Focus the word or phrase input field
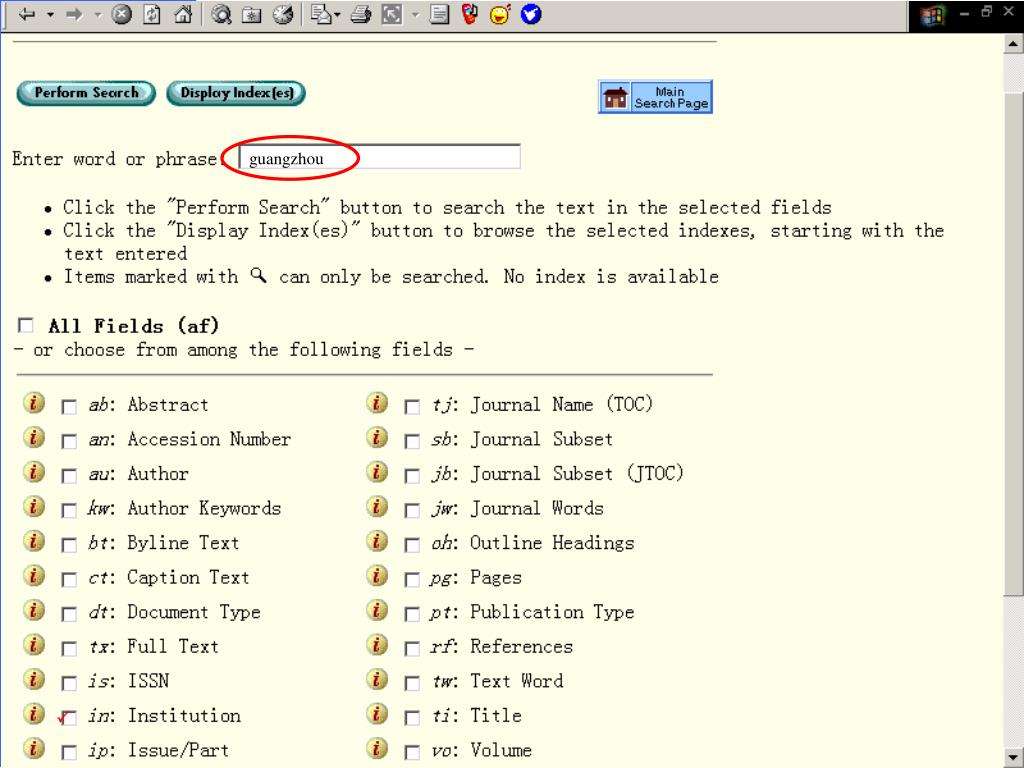This screenshot has width=1024, height=768. pos(380,157)
